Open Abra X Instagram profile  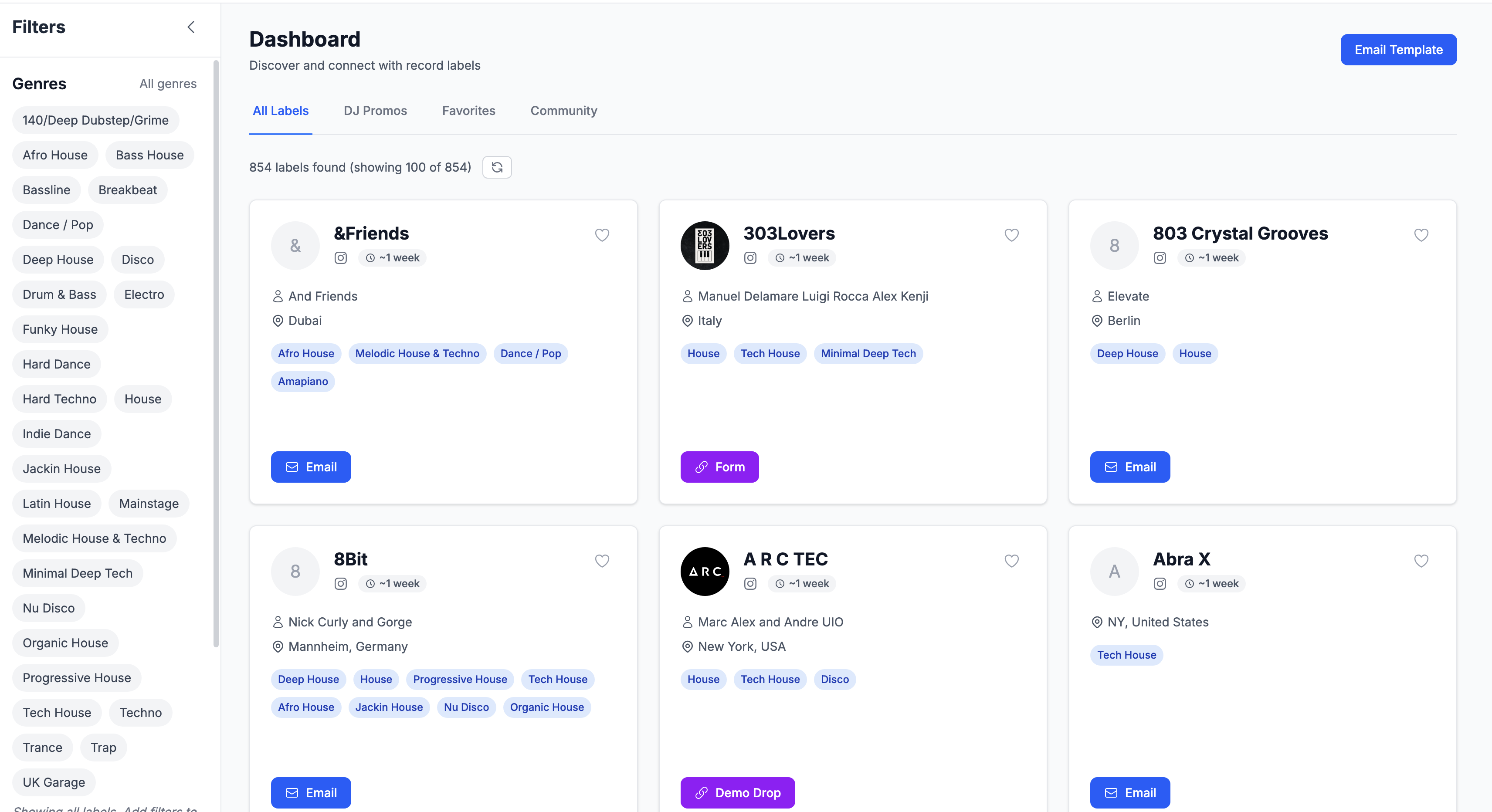point(1160,583)
